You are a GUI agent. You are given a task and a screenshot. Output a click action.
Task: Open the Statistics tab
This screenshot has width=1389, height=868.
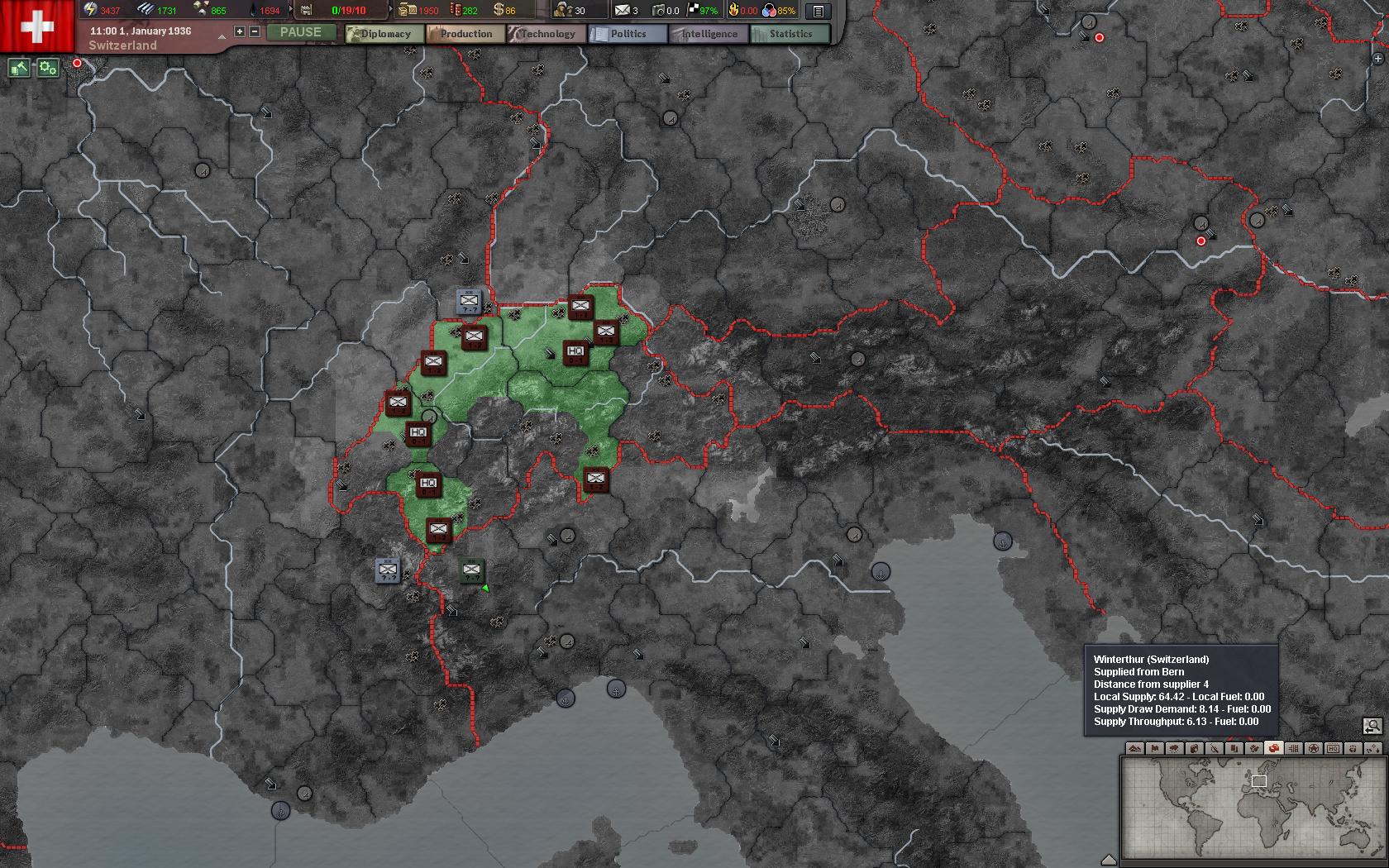point(790,34)
